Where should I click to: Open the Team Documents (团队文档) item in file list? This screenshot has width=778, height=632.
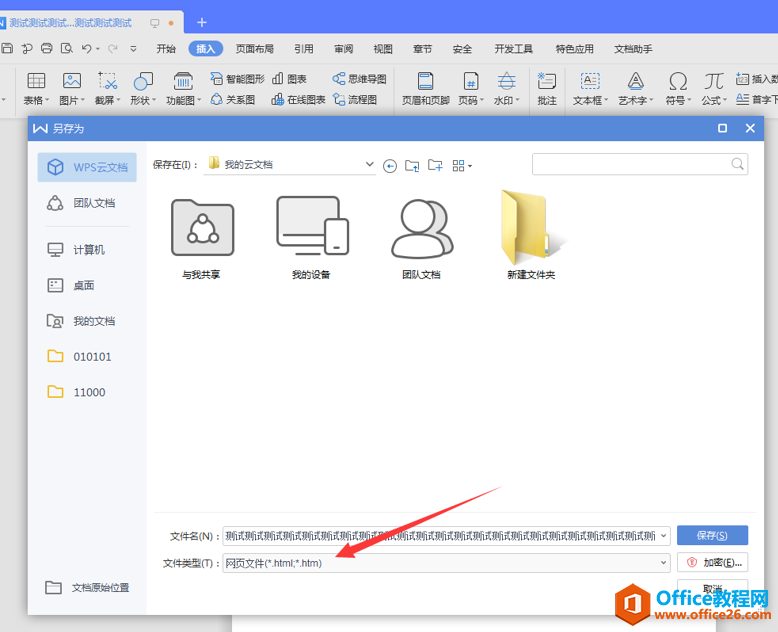point(422,239)
